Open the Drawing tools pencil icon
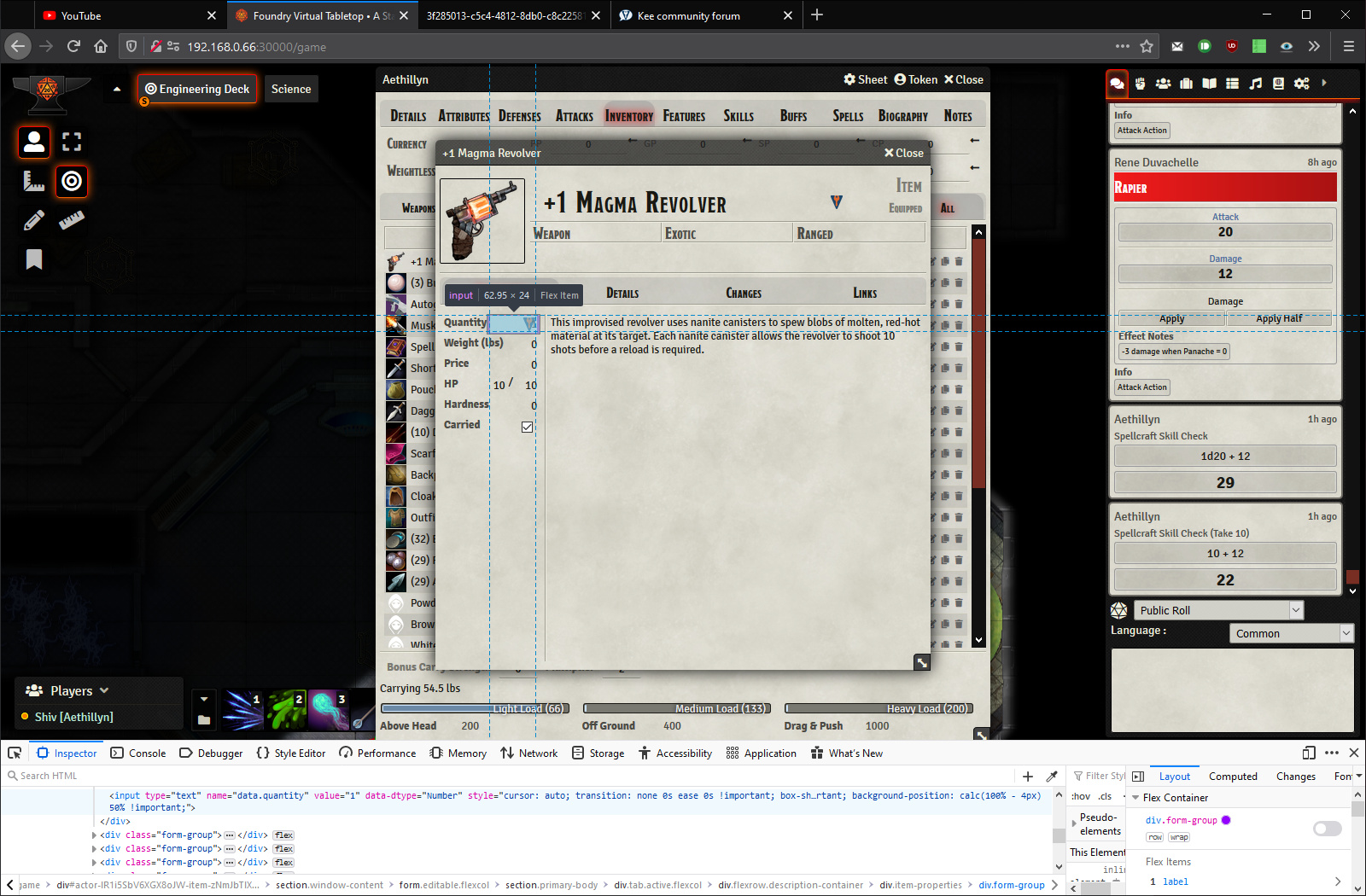 (33, 221)
